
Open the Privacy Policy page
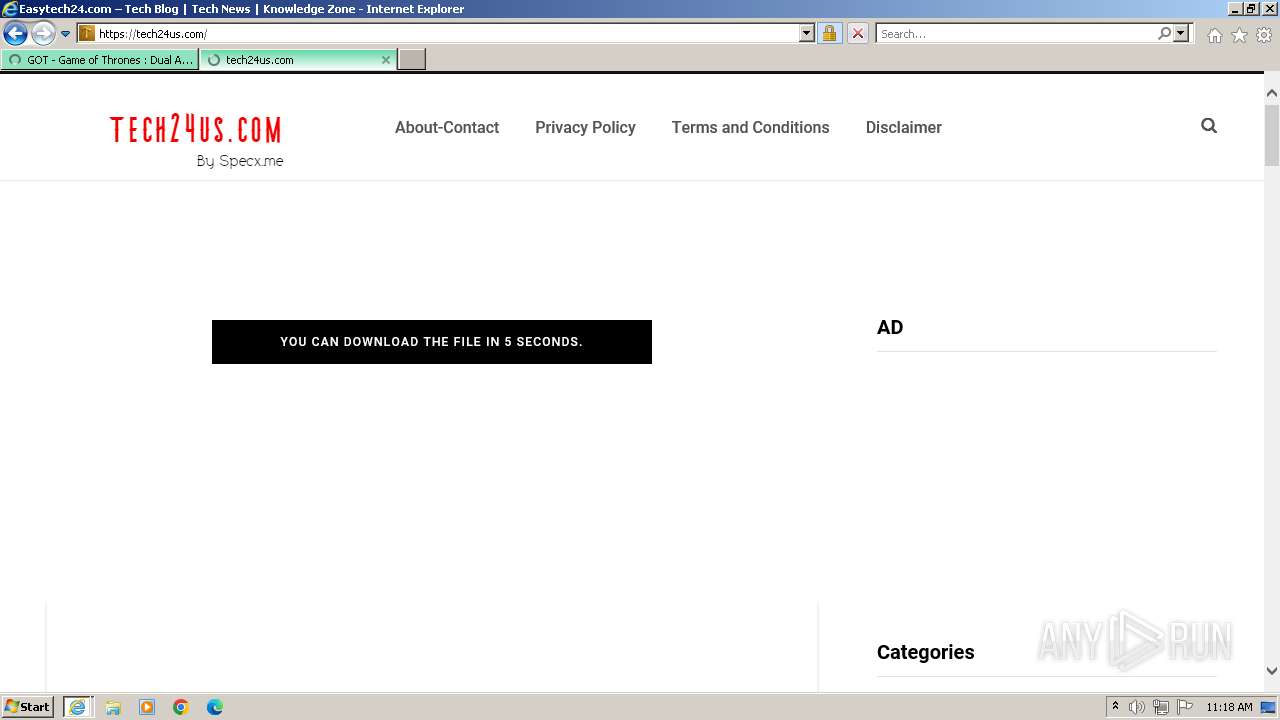point(585,127)
